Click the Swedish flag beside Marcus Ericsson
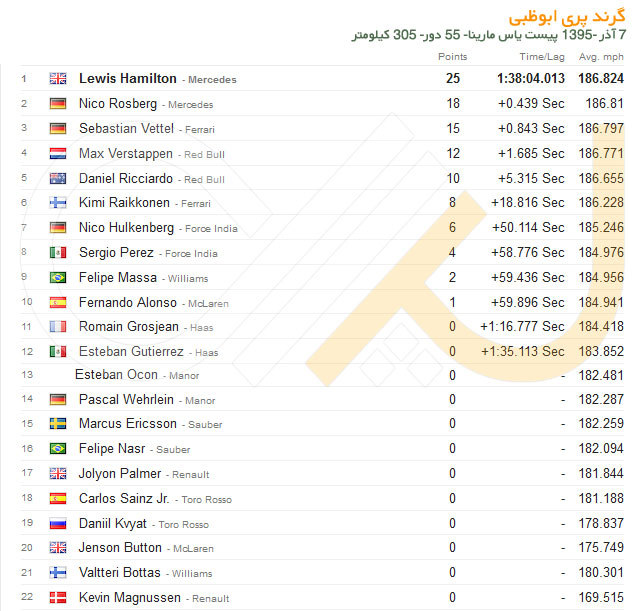 click(58, 424)
